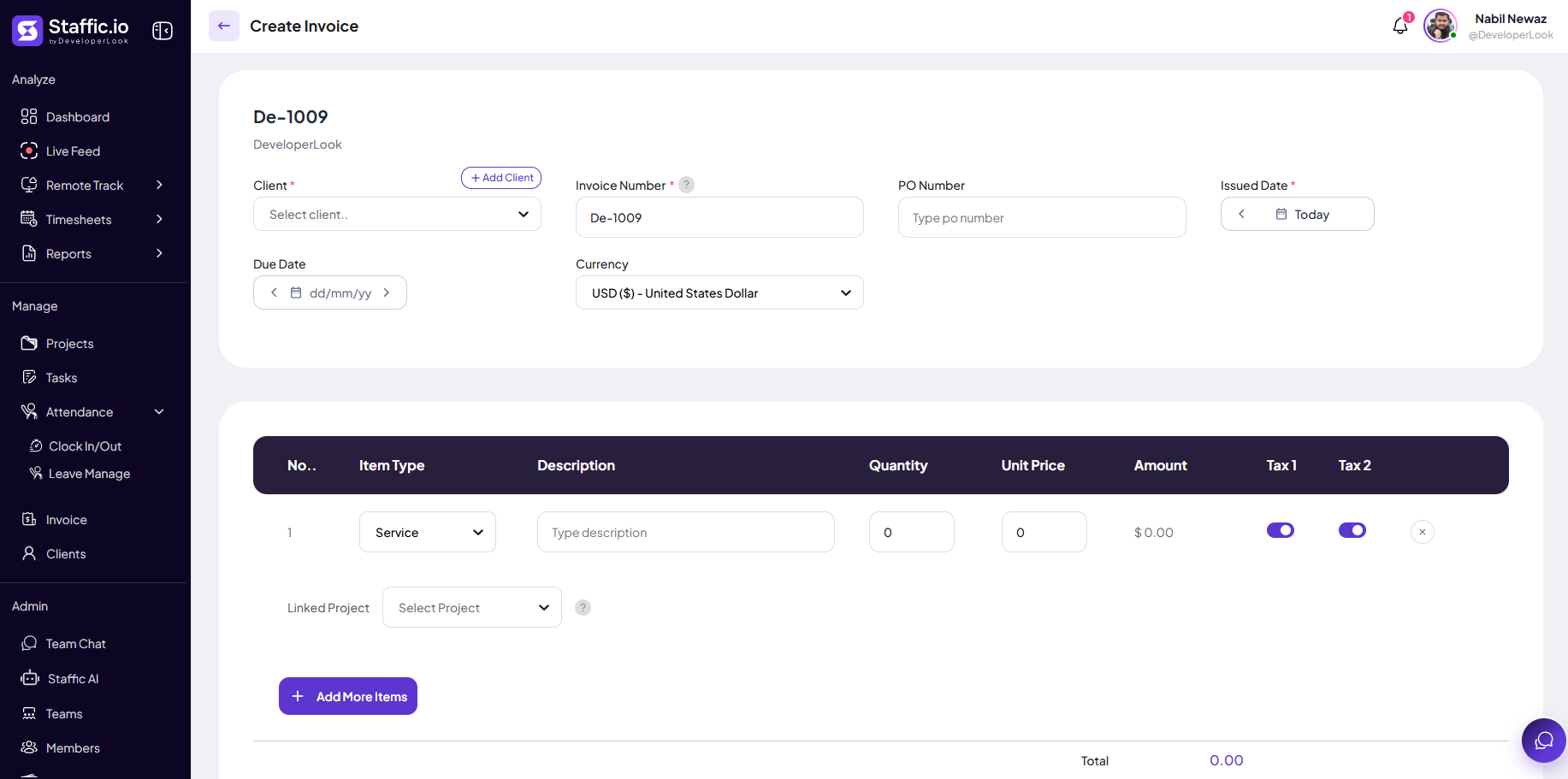Focus the PO Number field
The image size is (1568, 779).
click(1042, 217)
